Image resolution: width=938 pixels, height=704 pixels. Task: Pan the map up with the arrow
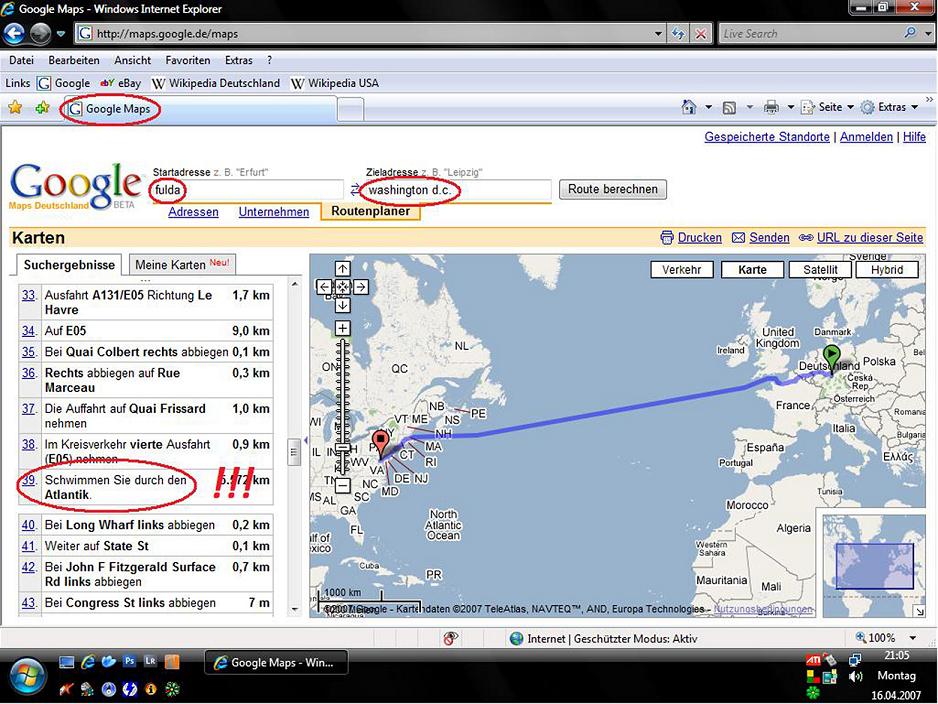343,269
